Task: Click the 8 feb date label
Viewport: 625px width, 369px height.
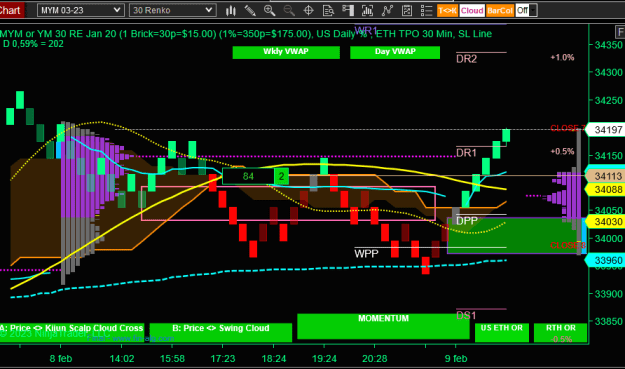Action: [61, 359]
